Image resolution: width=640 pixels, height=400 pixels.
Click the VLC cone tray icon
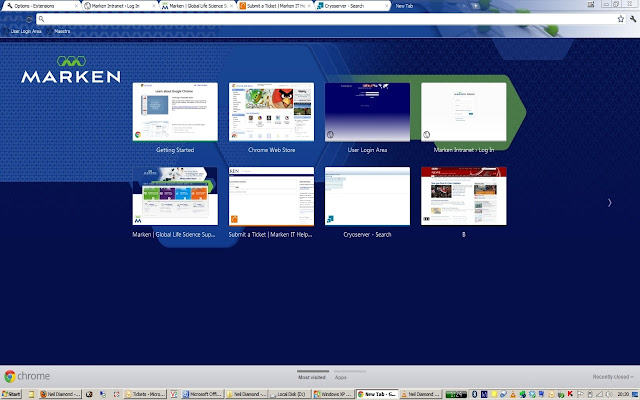[x=513, y=394]
